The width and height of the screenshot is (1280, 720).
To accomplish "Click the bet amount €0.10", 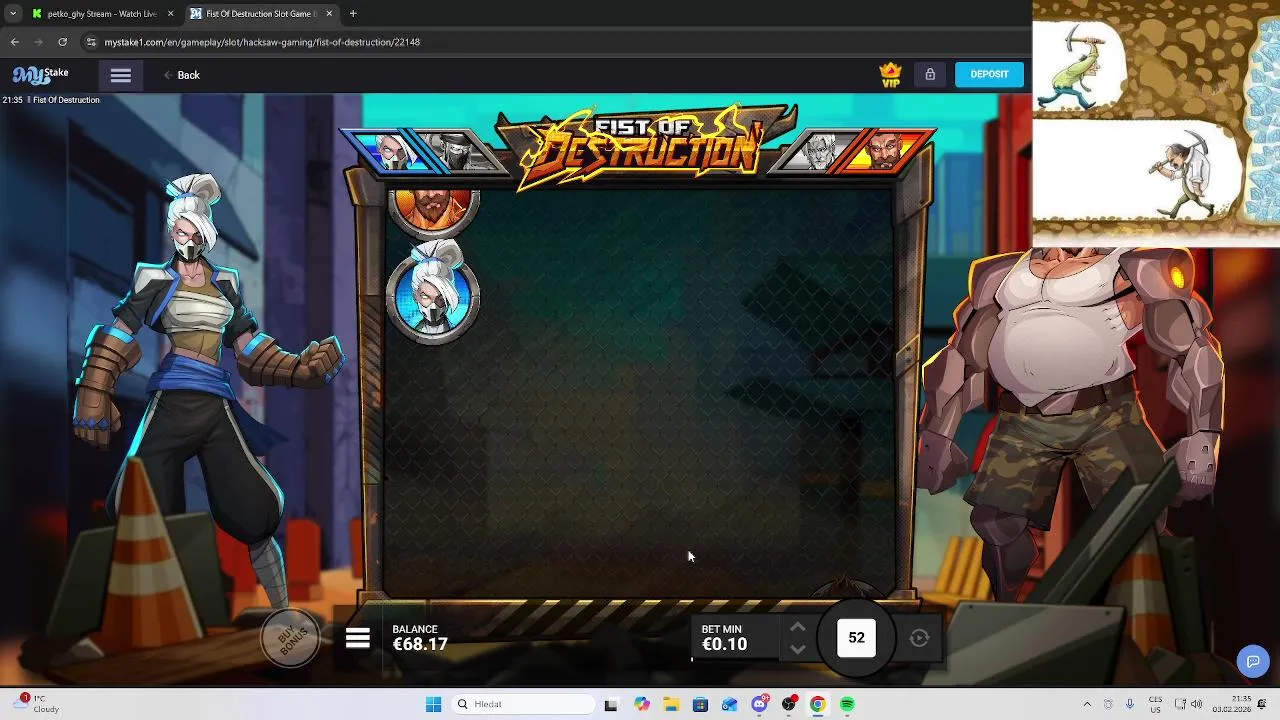I will 724,645.
